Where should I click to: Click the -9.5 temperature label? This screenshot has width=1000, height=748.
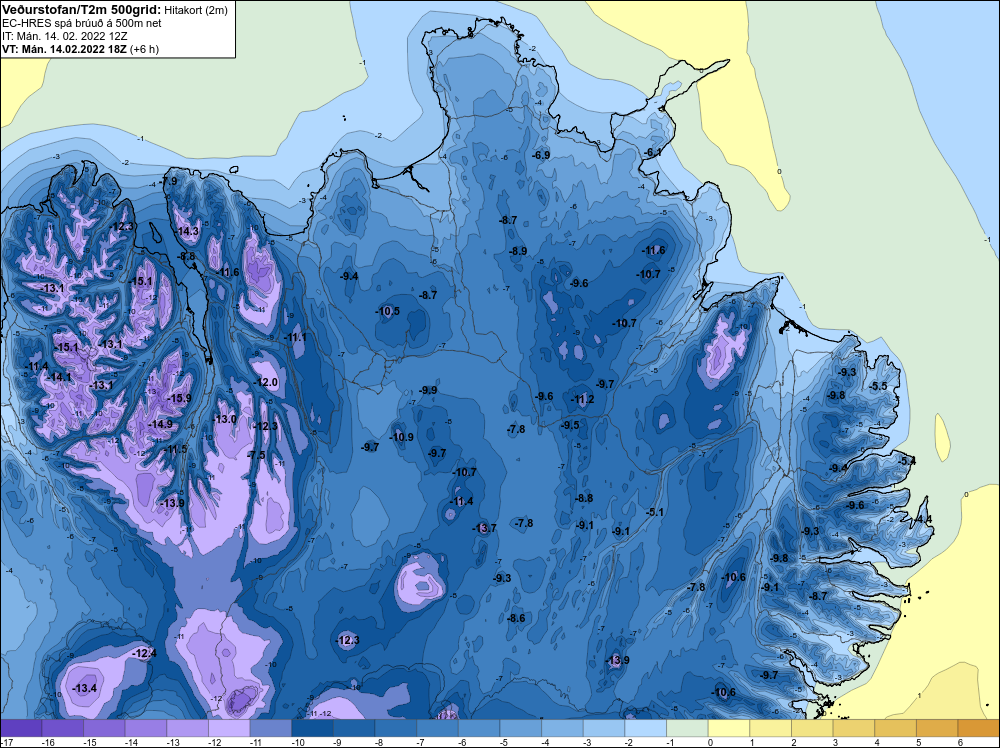570,425
